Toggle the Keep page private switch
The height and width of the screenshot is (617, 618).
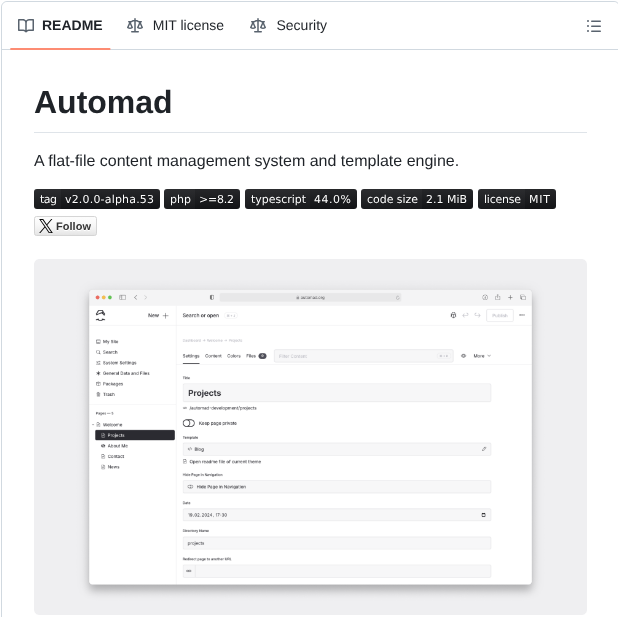(x=189, y=423)
